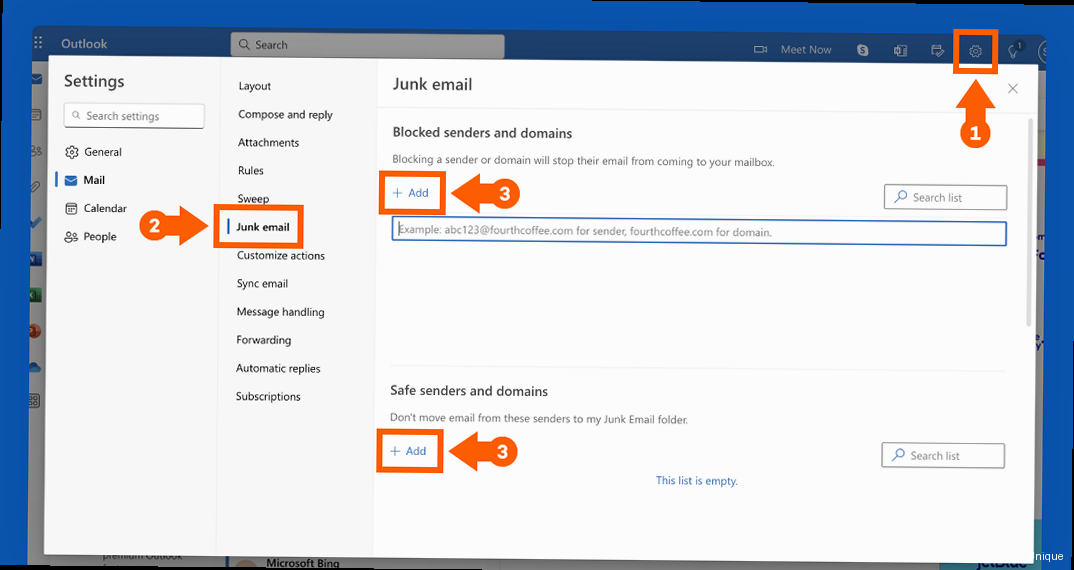Close the Settings dialog with the X
The height and width of the screenshot is (570, 1074).
(1012, 89)
